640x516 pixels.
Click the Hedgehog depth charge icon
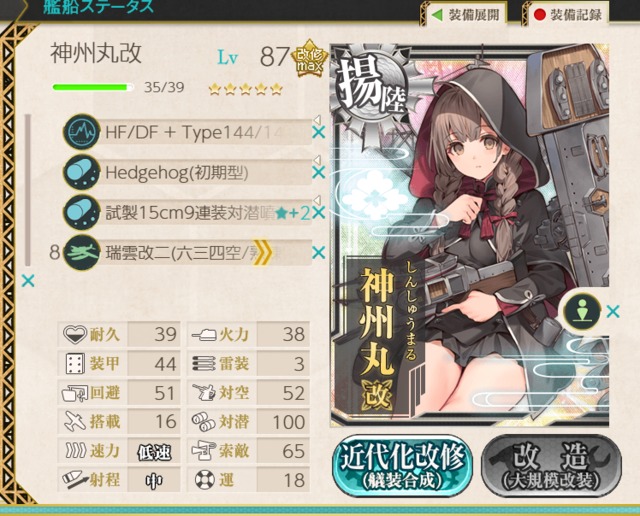coord(82,172)
